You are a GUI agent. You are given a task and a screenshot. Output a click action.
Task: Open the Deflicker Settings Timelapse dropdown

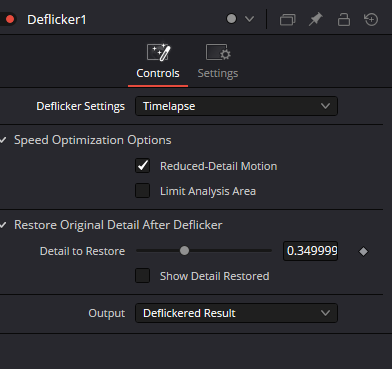click(236, 106)
